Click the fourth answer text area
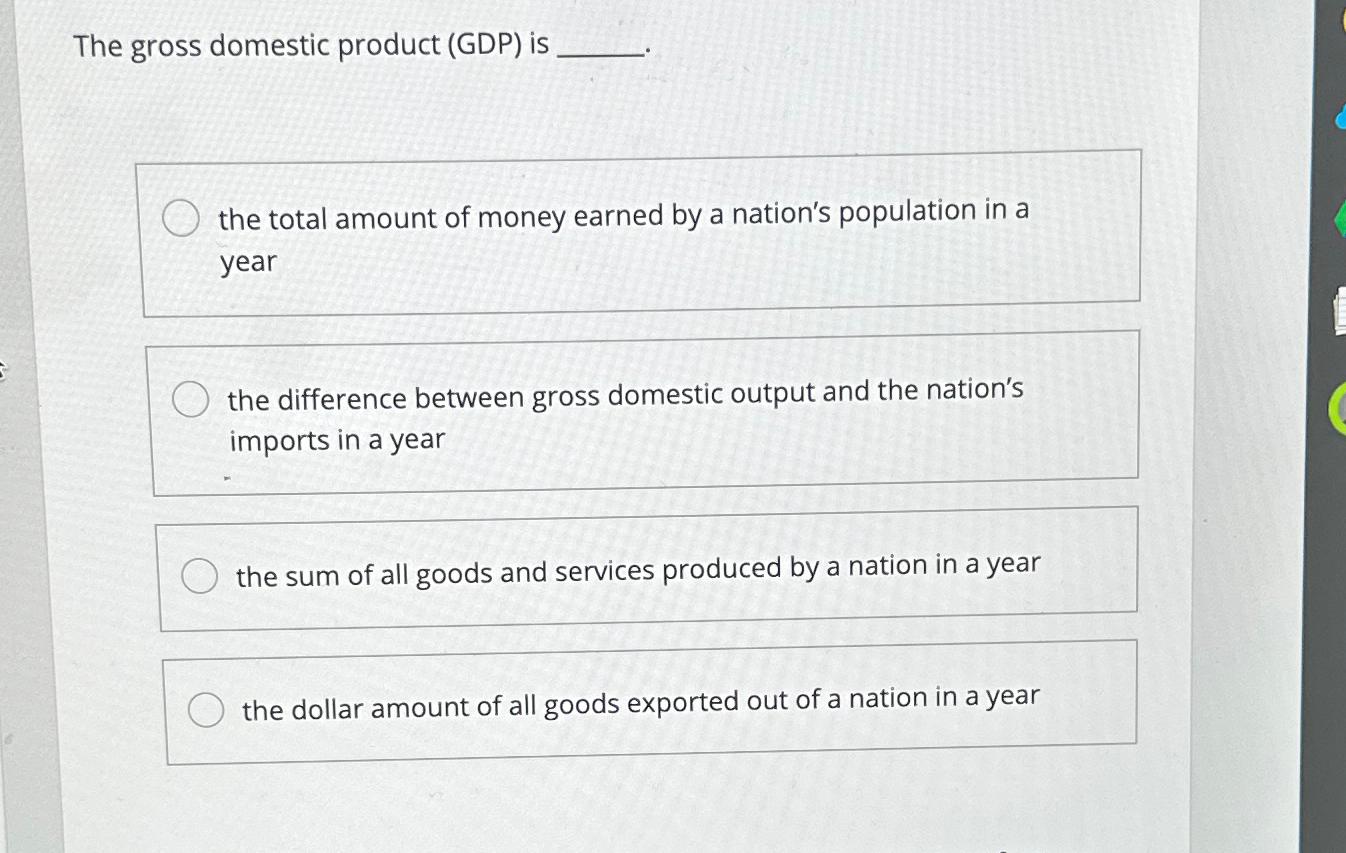Viewport: 1346px width, 853px height. coord(640,702)
